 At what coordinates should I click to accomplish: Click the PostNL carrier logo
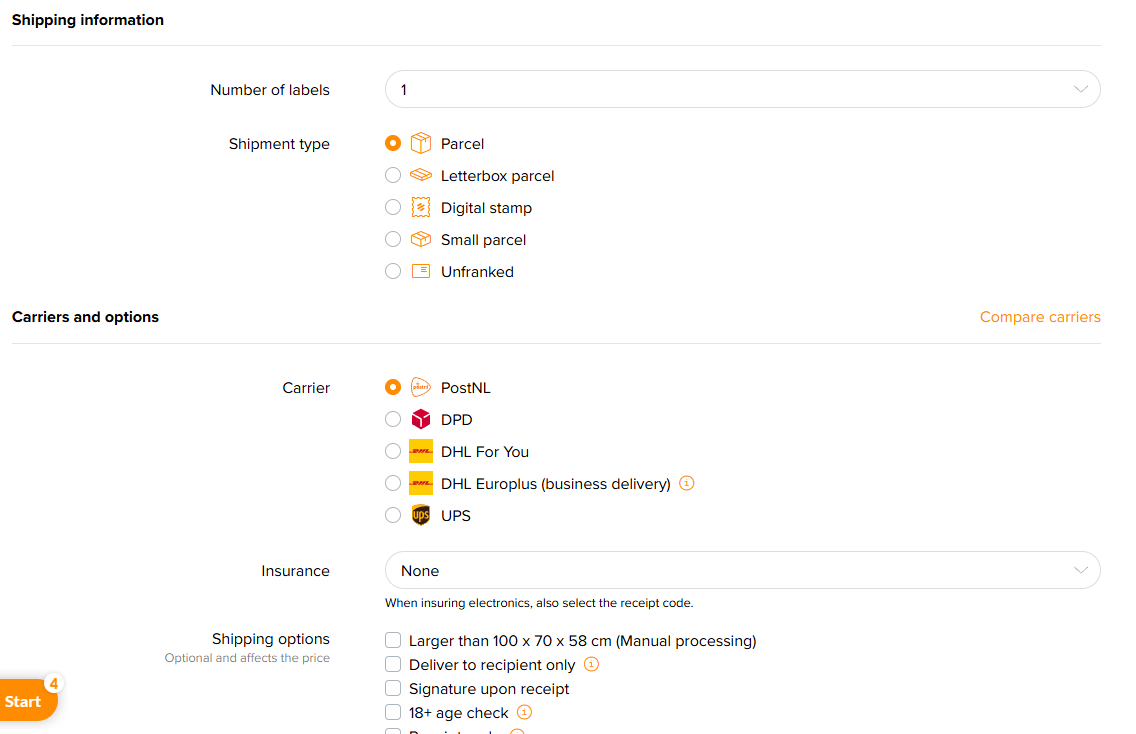(x=421, y=388)
